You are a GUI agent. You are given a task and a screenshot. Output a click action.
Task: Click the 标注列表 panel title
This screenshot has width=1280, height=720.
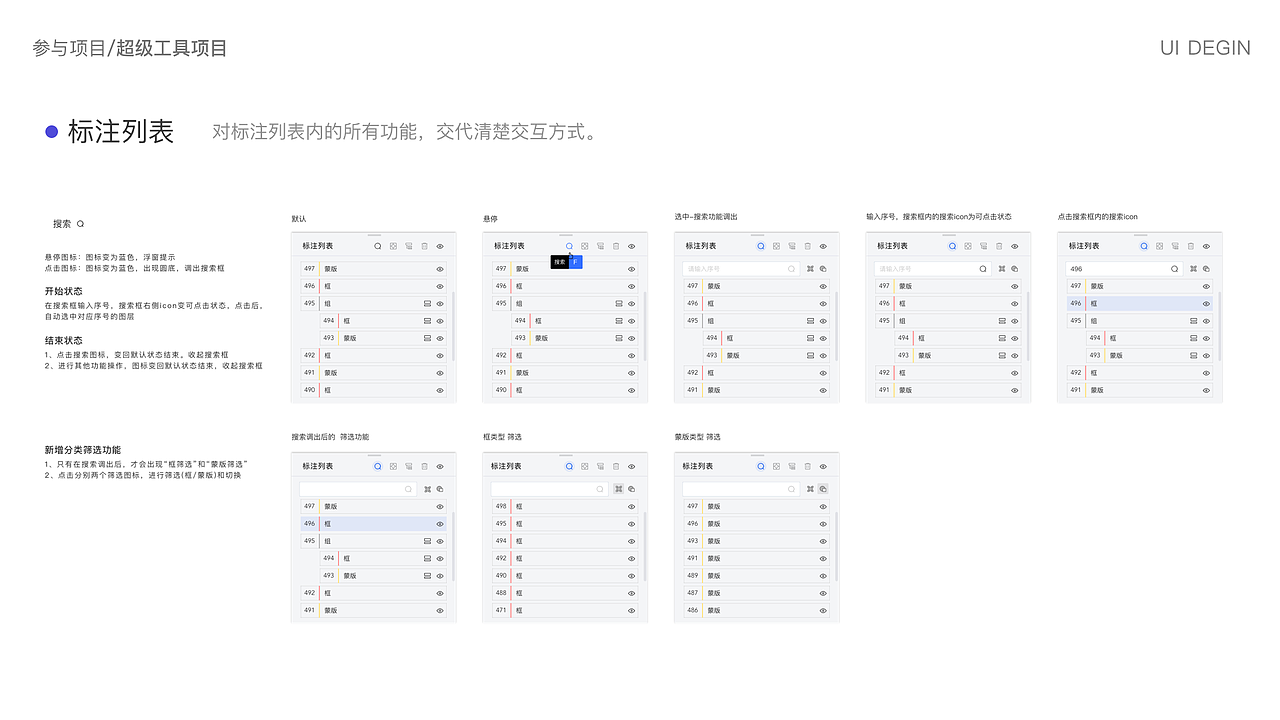pos(318,245)
